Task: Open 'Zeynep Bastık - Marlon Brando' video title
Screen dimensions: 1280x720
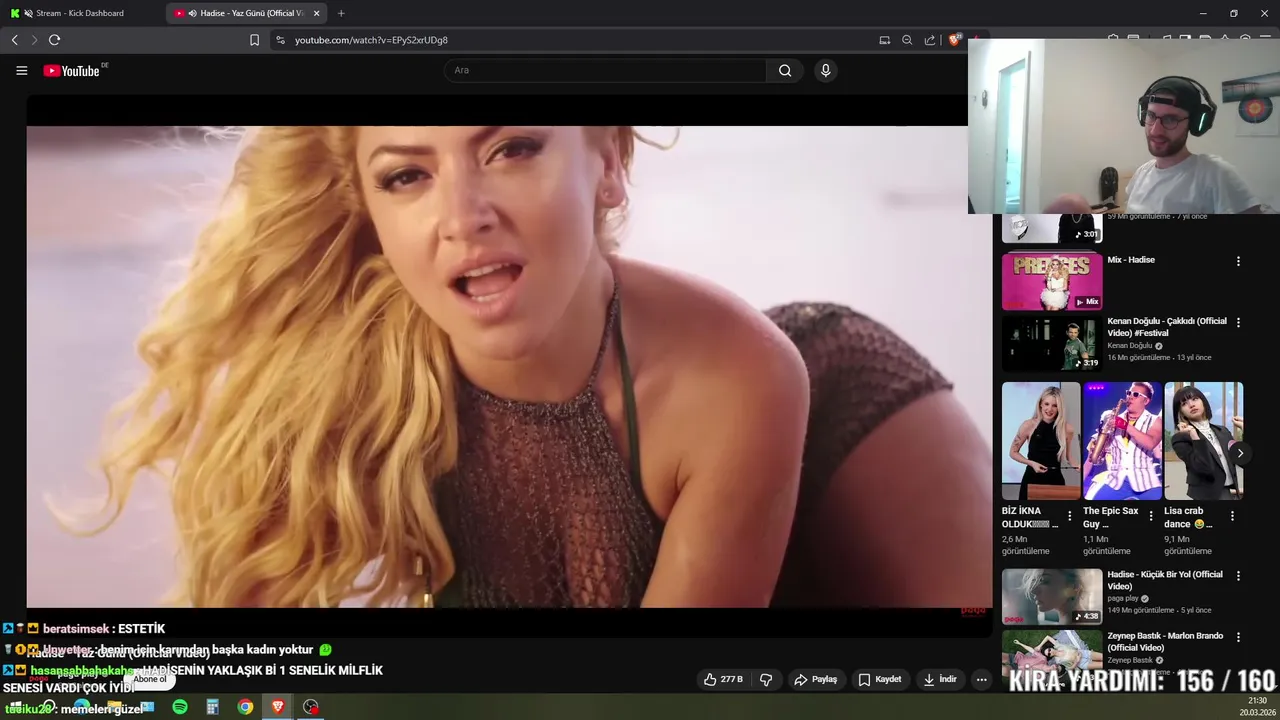Action: (1165, 642)
